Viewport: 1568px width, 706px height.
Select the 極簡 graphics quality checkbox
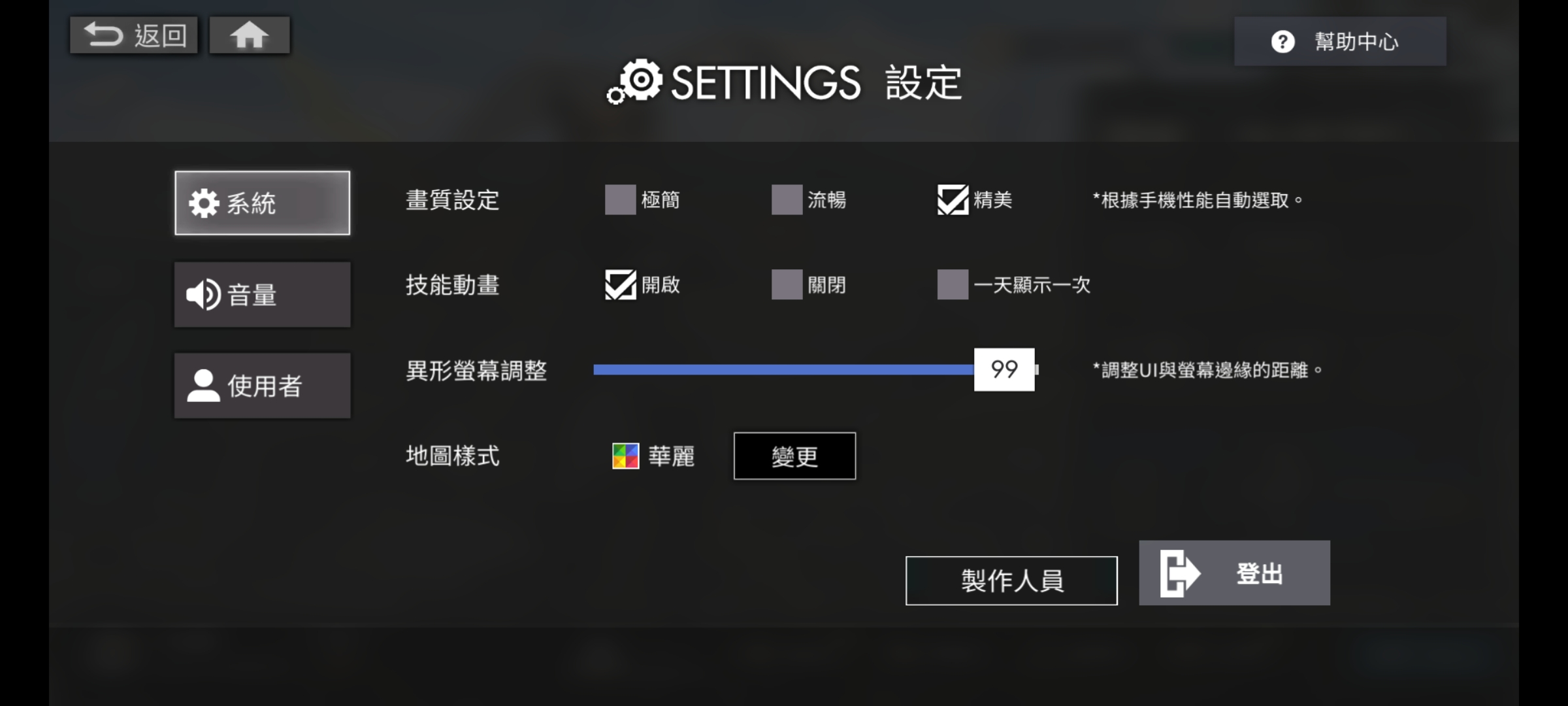[620, 200]
